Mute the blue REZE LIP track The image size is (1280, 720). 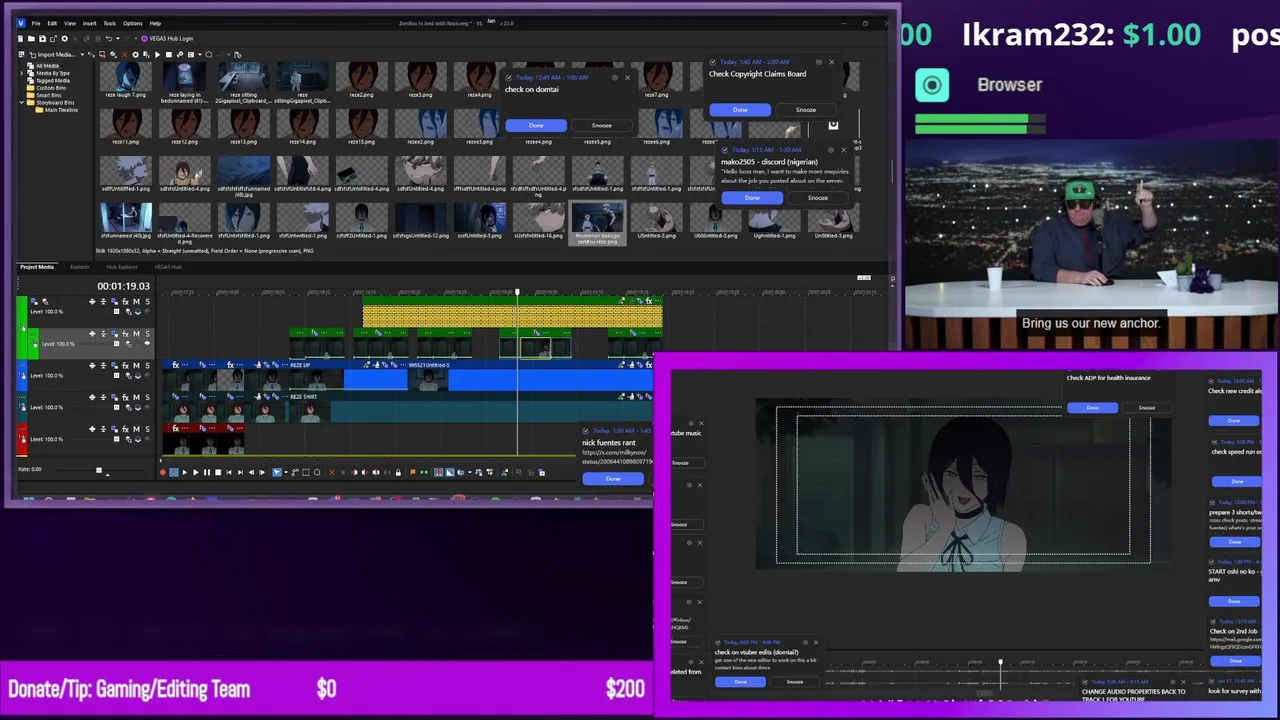pyautogui.click(x=136, y=366)
